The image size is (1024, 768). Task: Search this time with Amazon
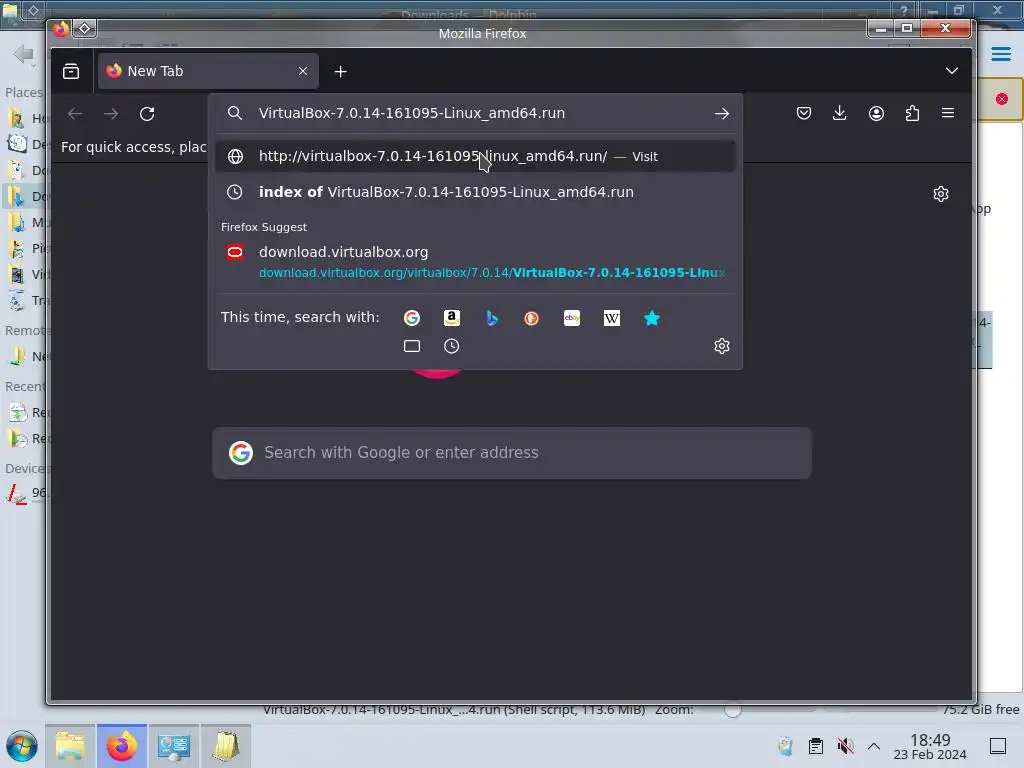pyautogui.click(x=451, y=318)
